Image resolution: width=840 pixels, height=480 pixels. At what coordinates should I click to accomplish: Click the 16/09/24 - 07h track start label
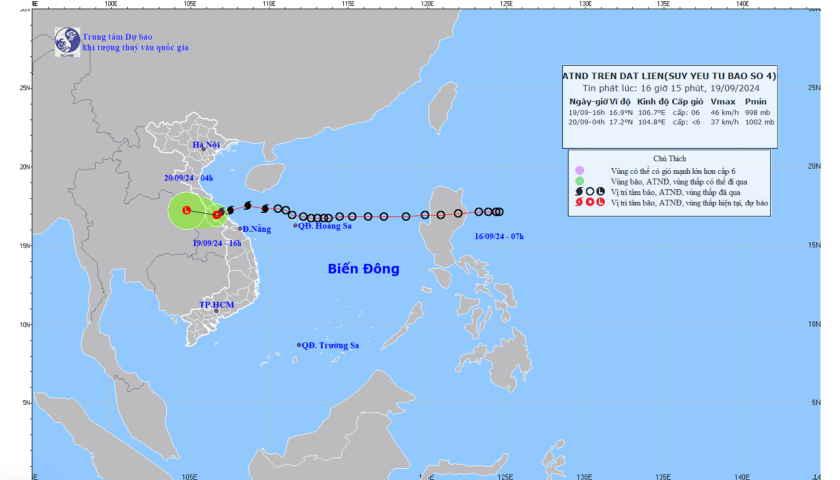click(x=499, y=237)
